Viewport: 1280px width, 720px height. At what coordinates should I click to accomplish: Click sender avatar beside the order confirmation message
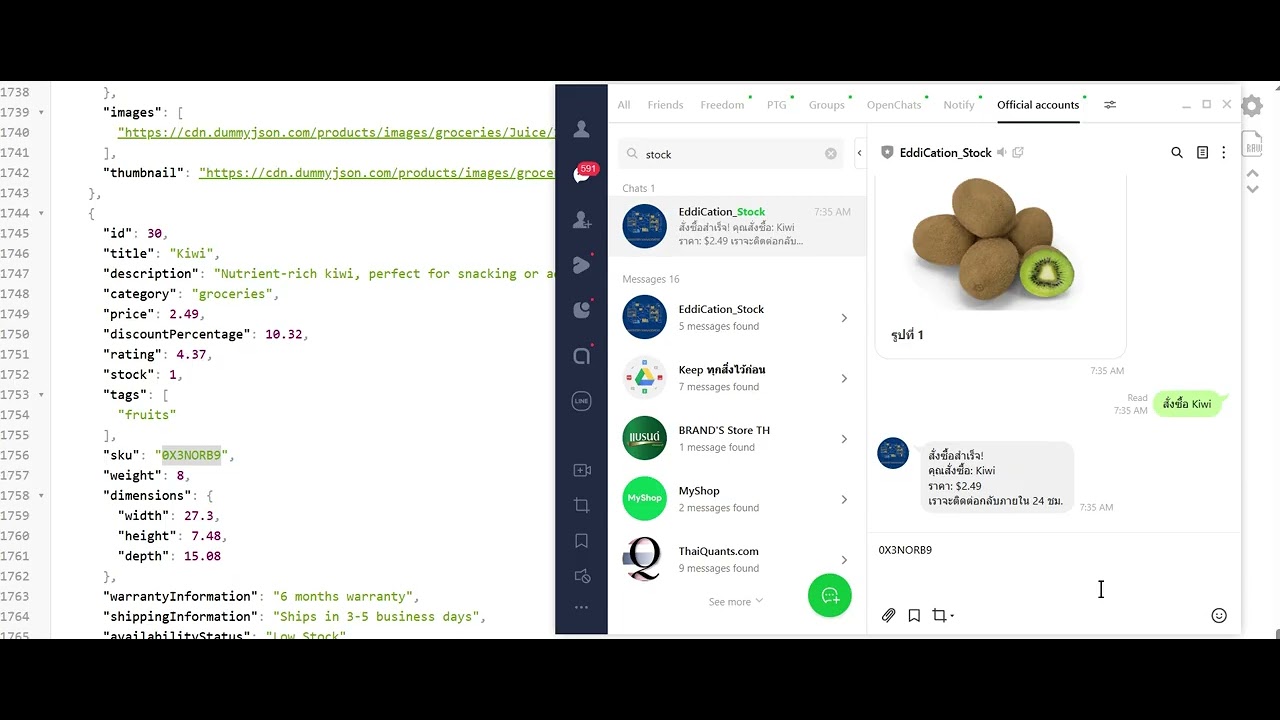(x=893, y=453)
